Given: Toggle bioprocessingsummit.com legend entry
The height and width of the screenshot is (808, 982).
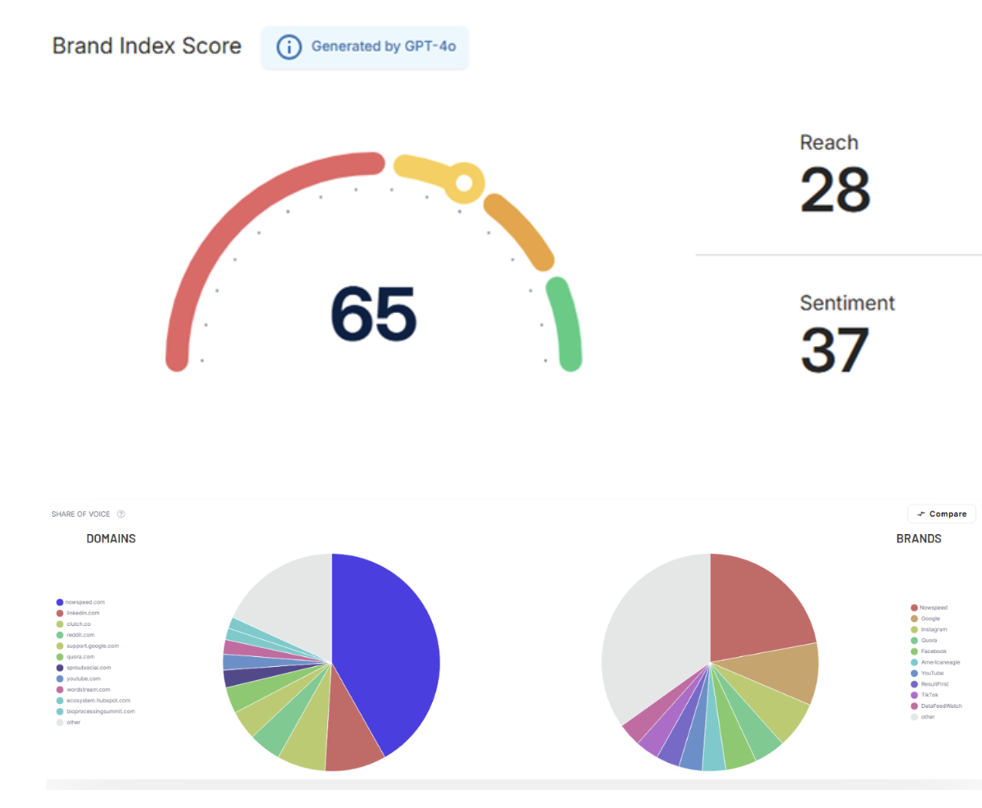Looking at the screenshot, I should [100, 711].
